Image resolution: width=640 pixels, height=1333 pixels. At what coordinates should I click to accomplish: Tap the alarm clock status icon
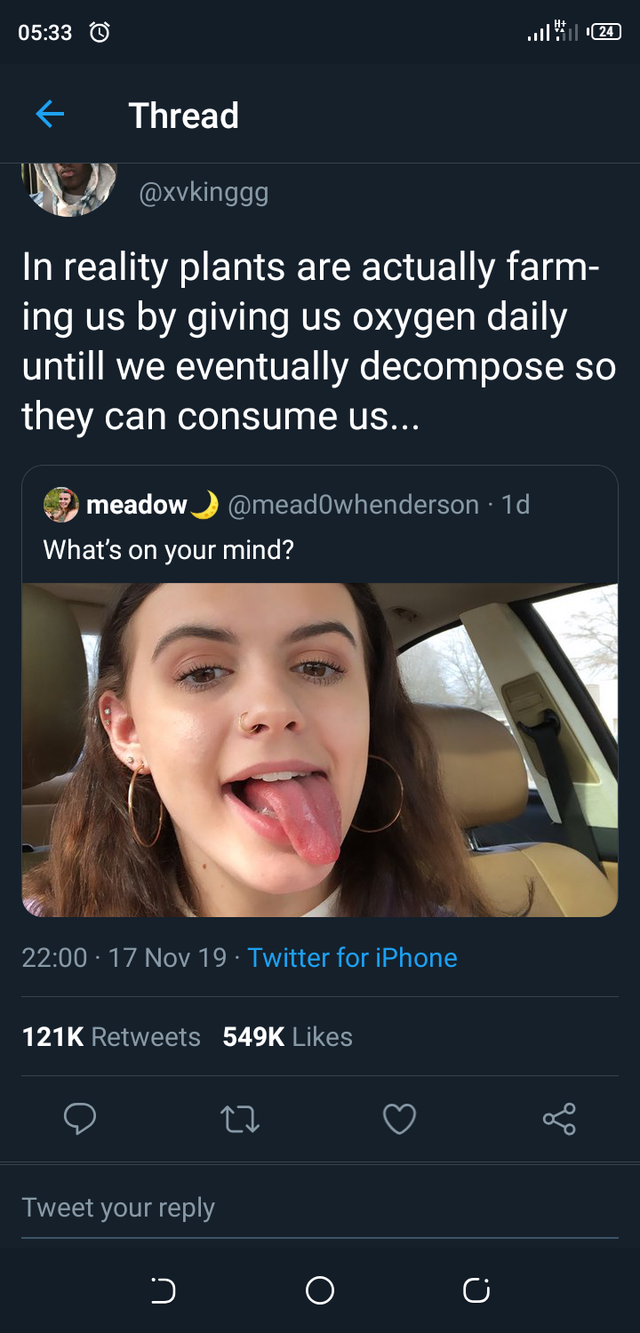pos(100,33)
